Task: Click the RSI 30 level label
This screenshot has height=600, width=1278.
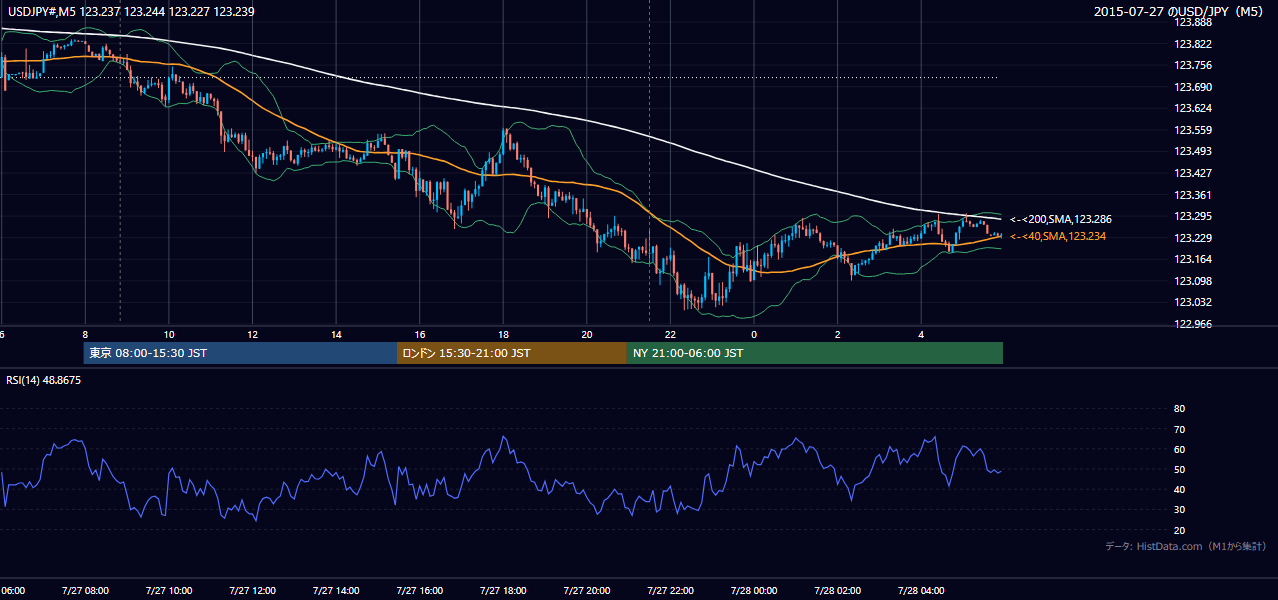Action: coord(1179,510)
